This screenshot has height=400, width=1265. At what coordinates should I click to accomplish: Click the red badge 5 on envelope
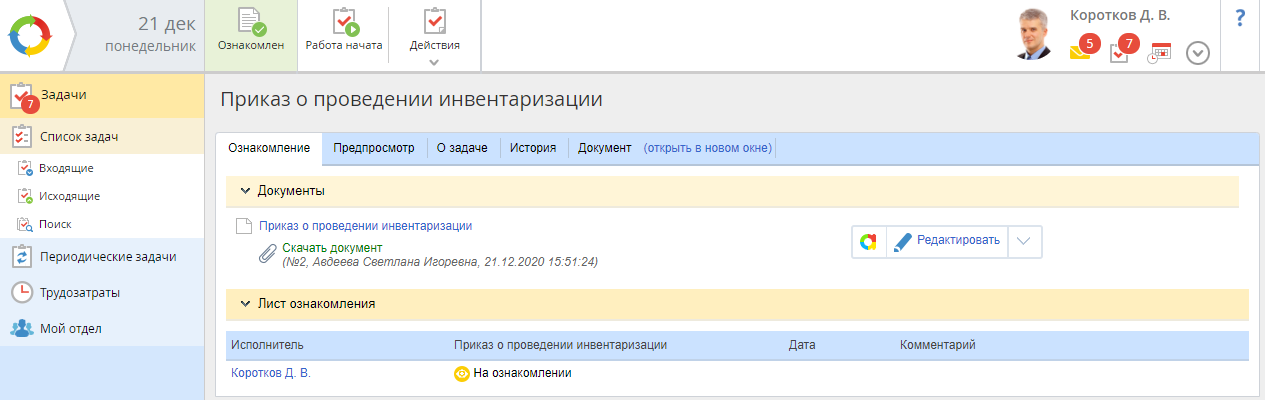pos(1090,44)
